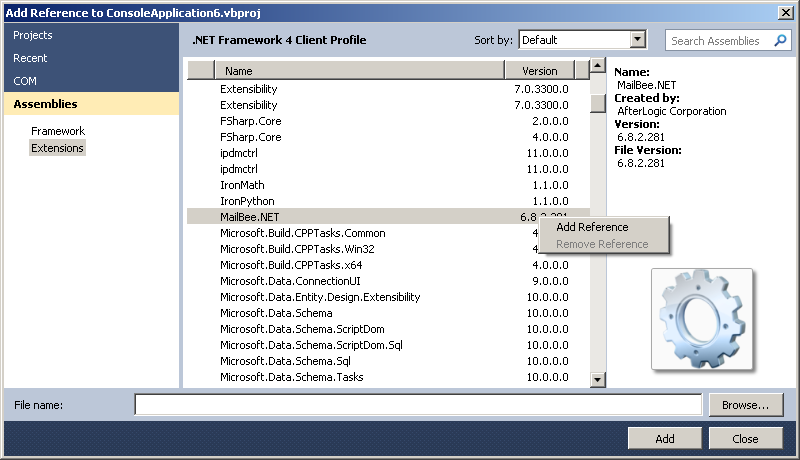Screen dimensions: 800x460
Task: Sort list by Version column header
Action: pos(539,71)
